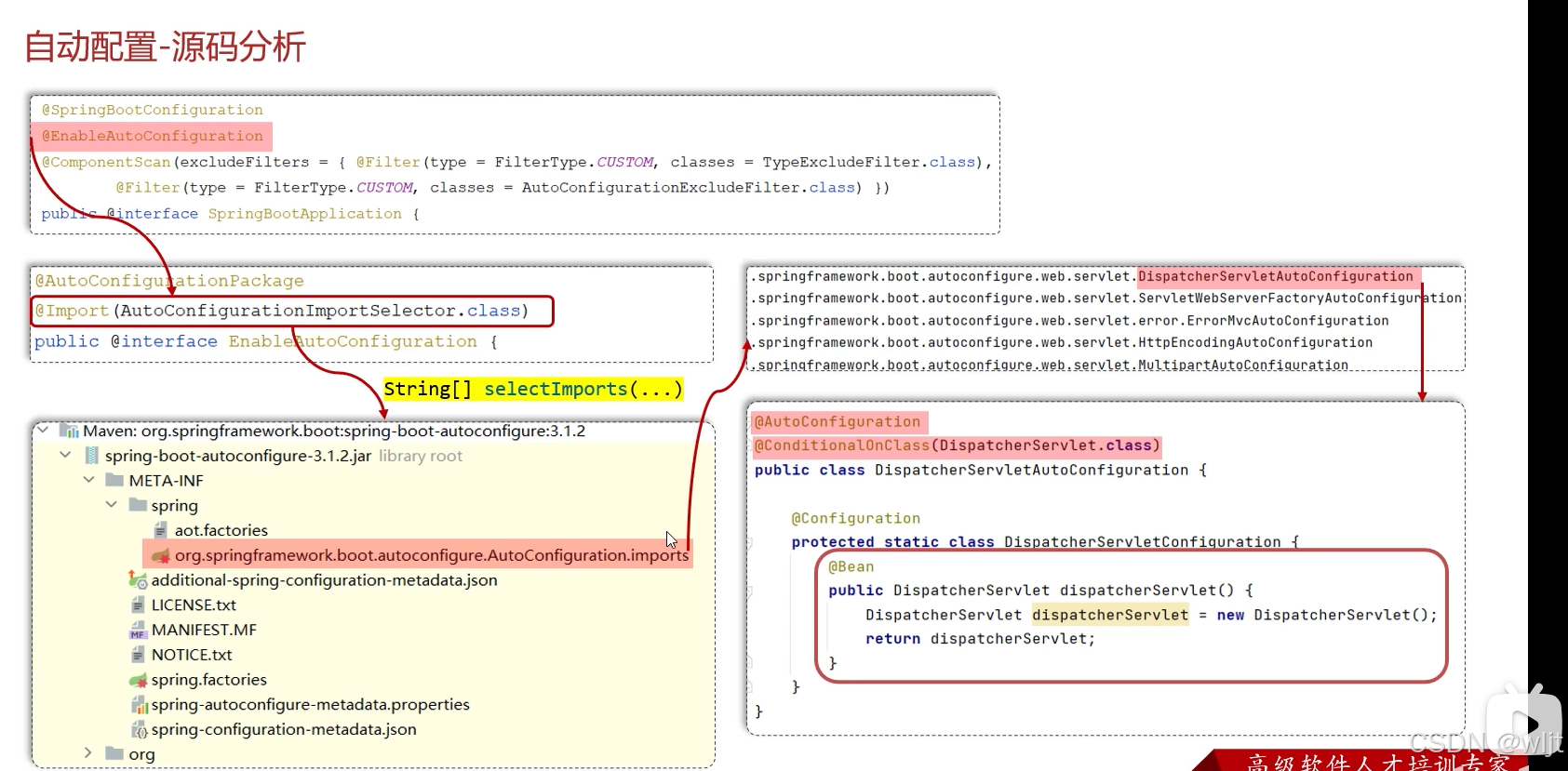Screen dimensions: 1568x771
Task: Click the LICENSE.txt file icon
Action: pos(138,605)
